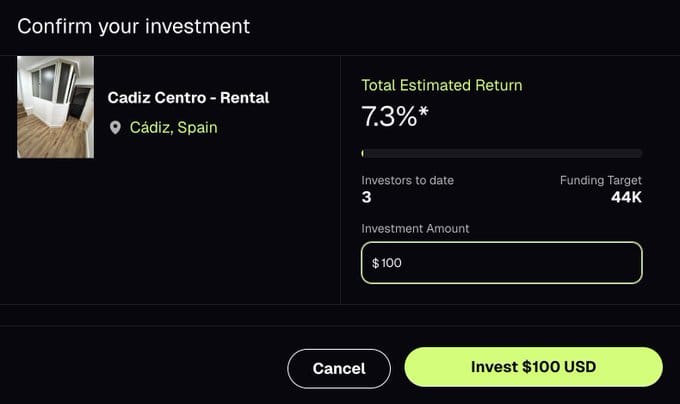Click the Investors to date count
Screen dimensions: 680x404
click(366, 197)
